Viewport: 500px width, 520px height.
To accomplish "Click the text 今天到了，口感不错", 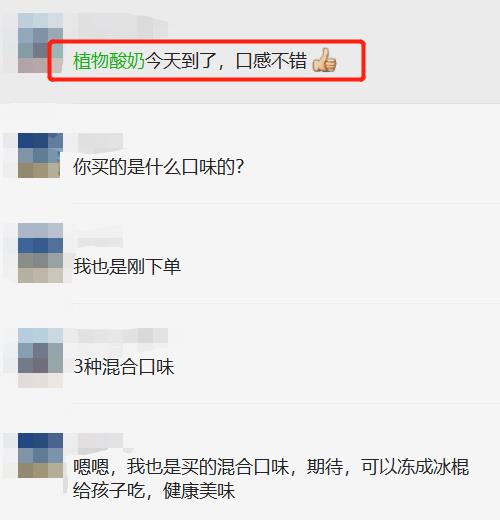I will pyautogui.click(x=226, y=61).
